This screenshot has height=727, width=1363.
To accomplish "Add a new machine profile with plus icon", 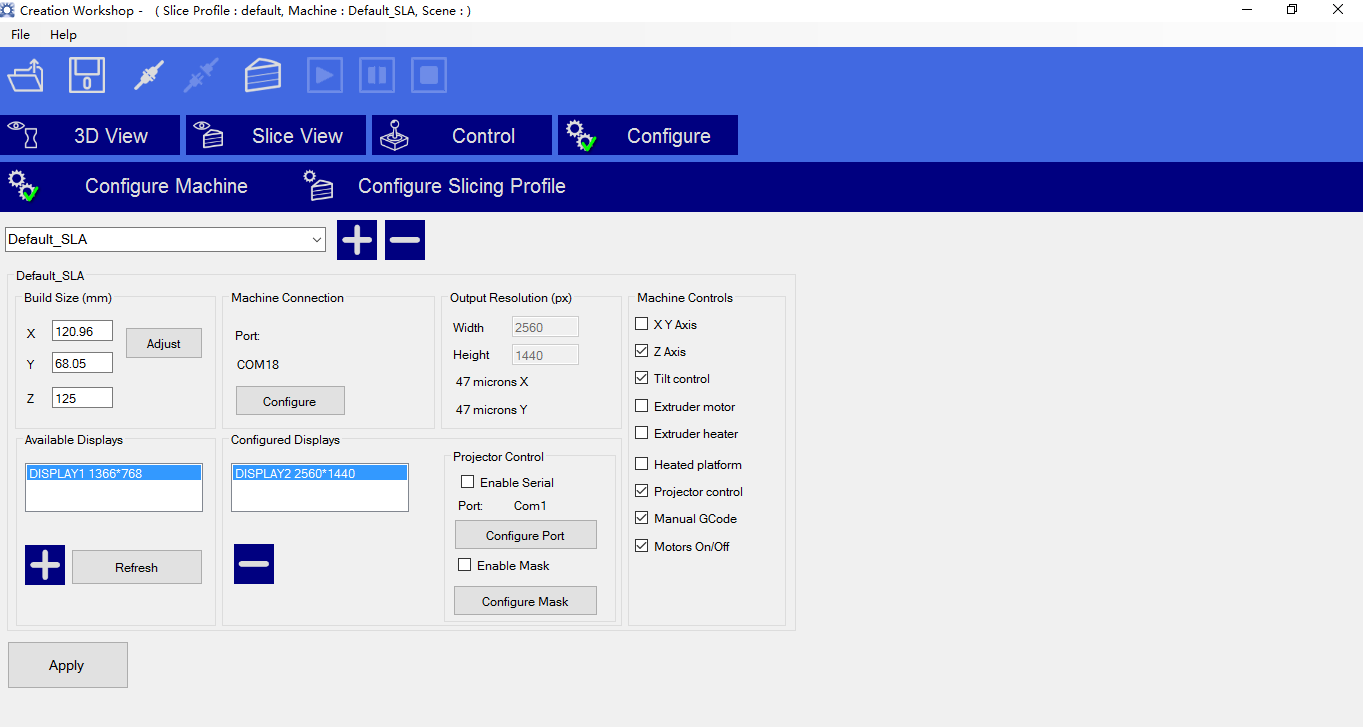I will 357,240.
